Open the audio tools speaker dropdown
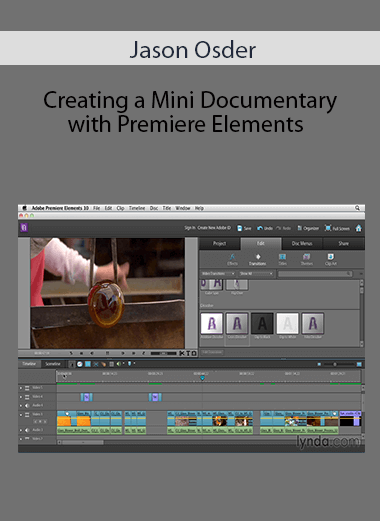The image size is (380, 521). point(120,364)
